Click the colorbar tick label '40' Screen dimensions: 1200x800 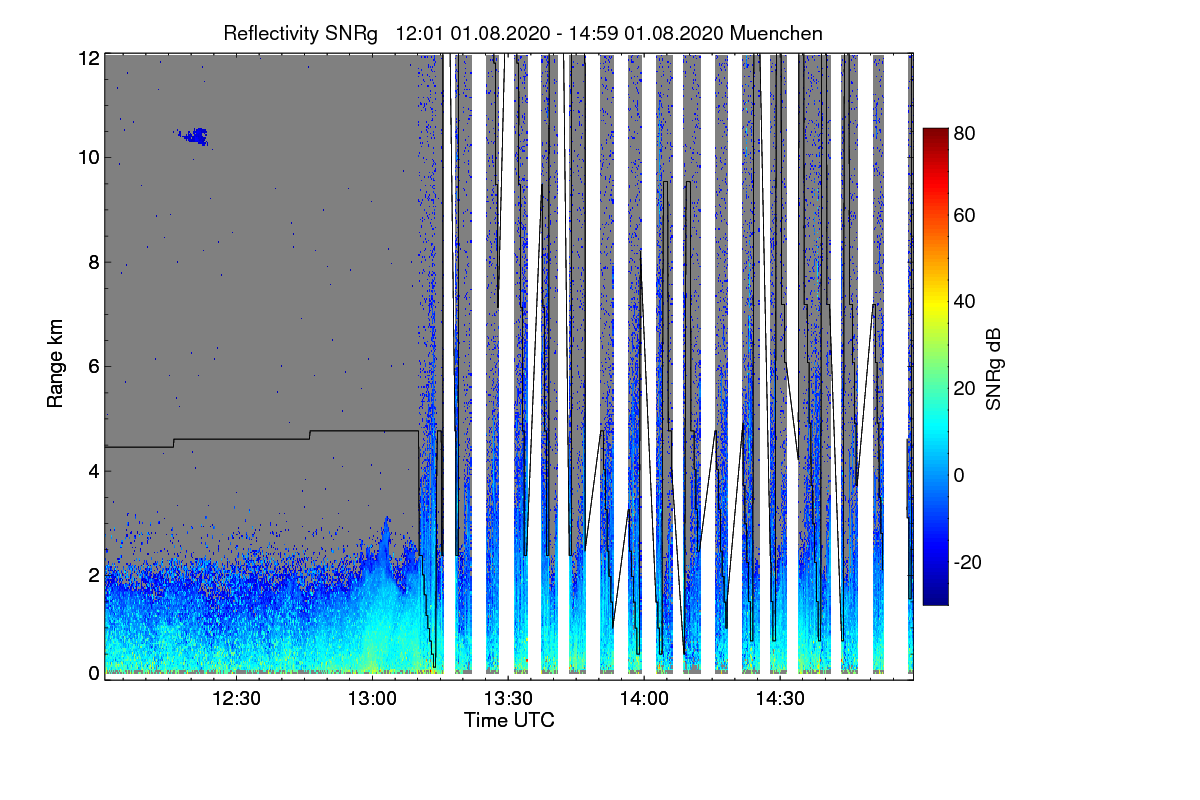pyautogui.click(x=965, y=302)
